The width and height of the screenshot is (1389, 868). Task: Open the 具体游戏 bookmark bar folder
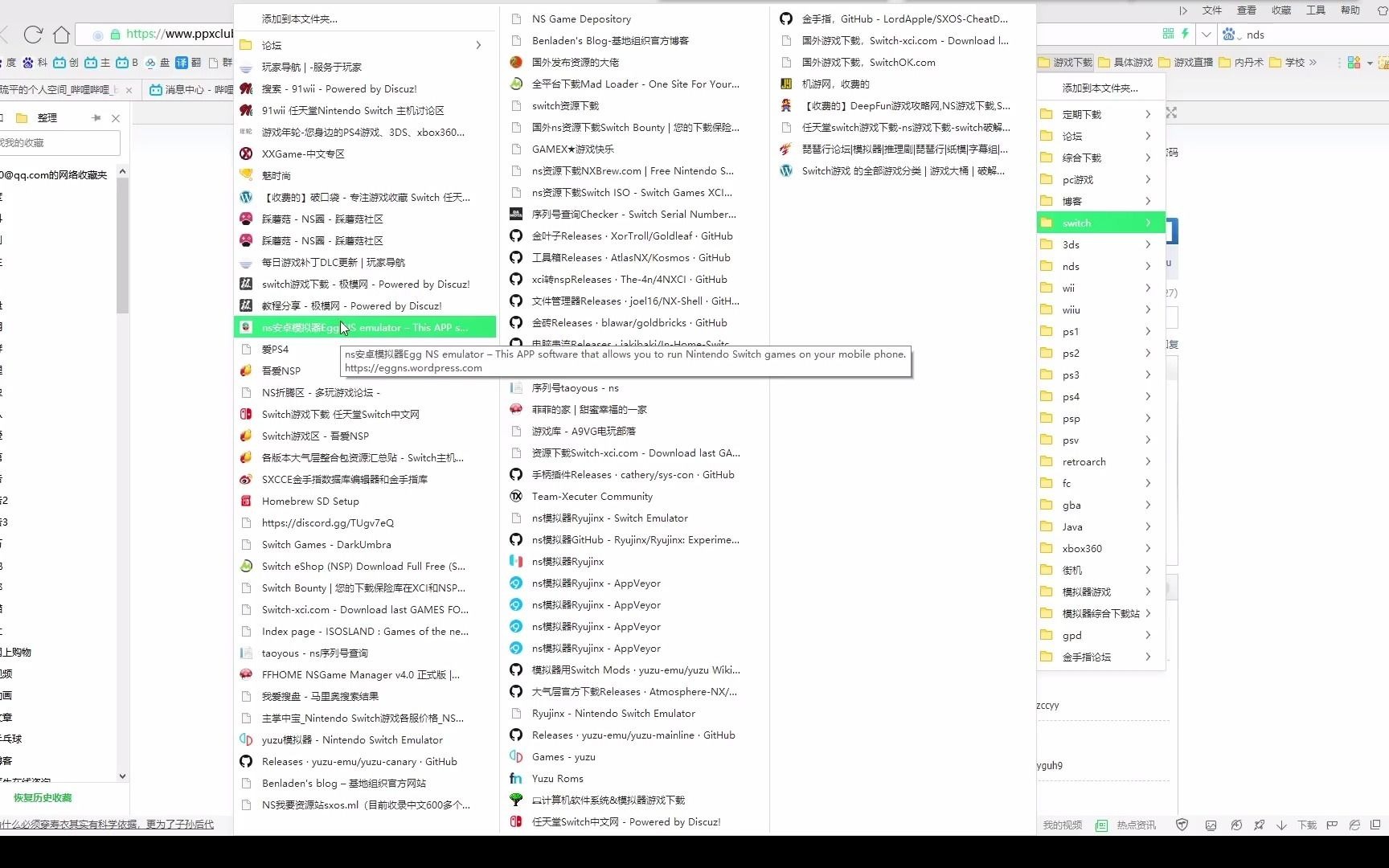[1125, 62]
